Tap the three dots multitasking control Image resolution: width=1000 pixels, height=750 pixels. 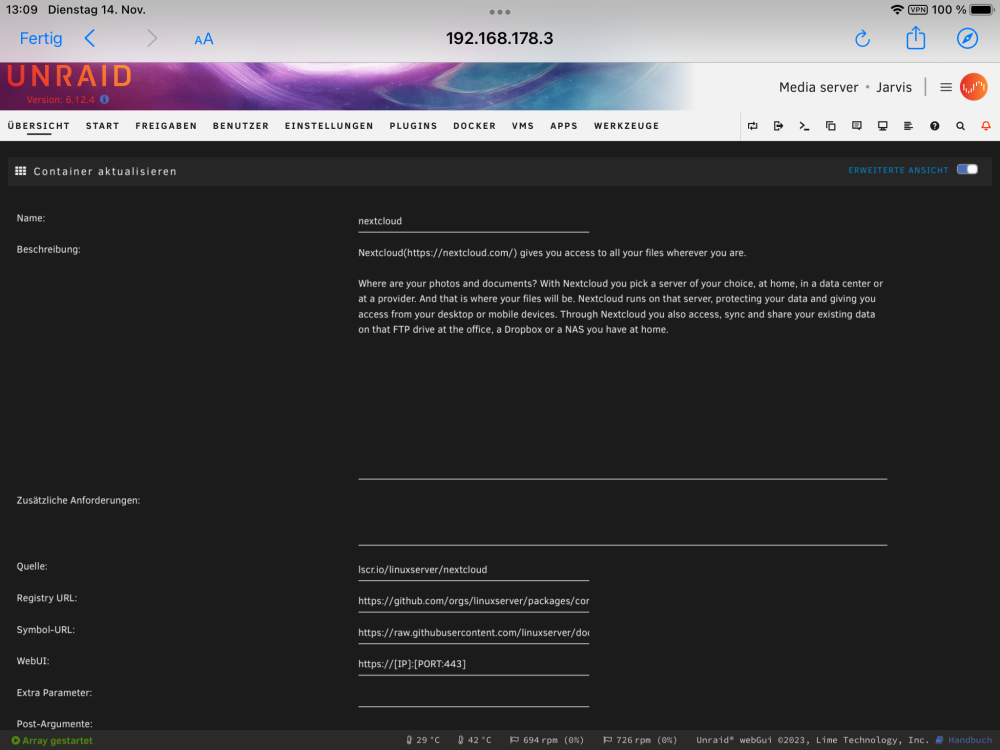(x=499, y=12)
